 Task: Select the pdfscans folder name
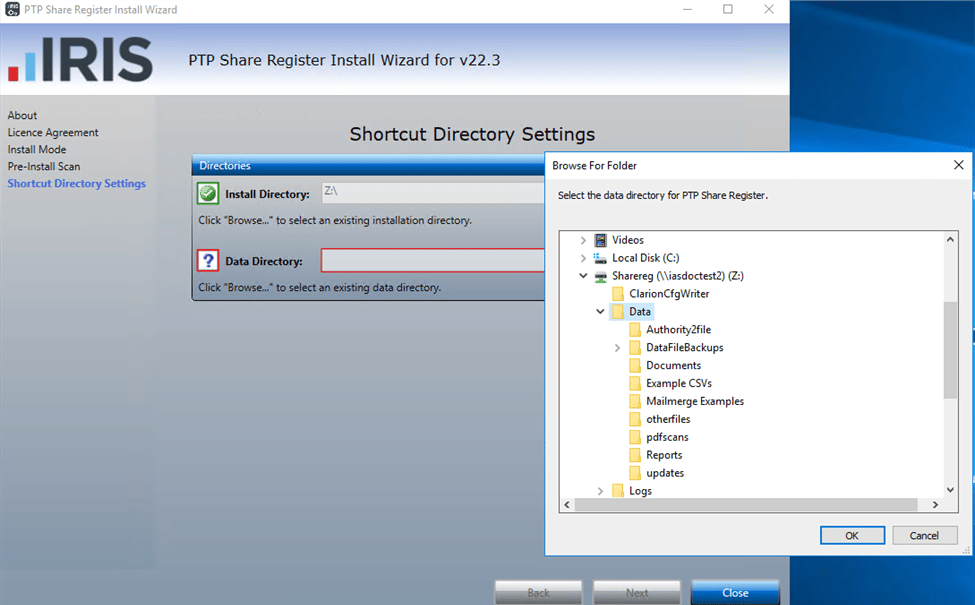coord(667,437)
